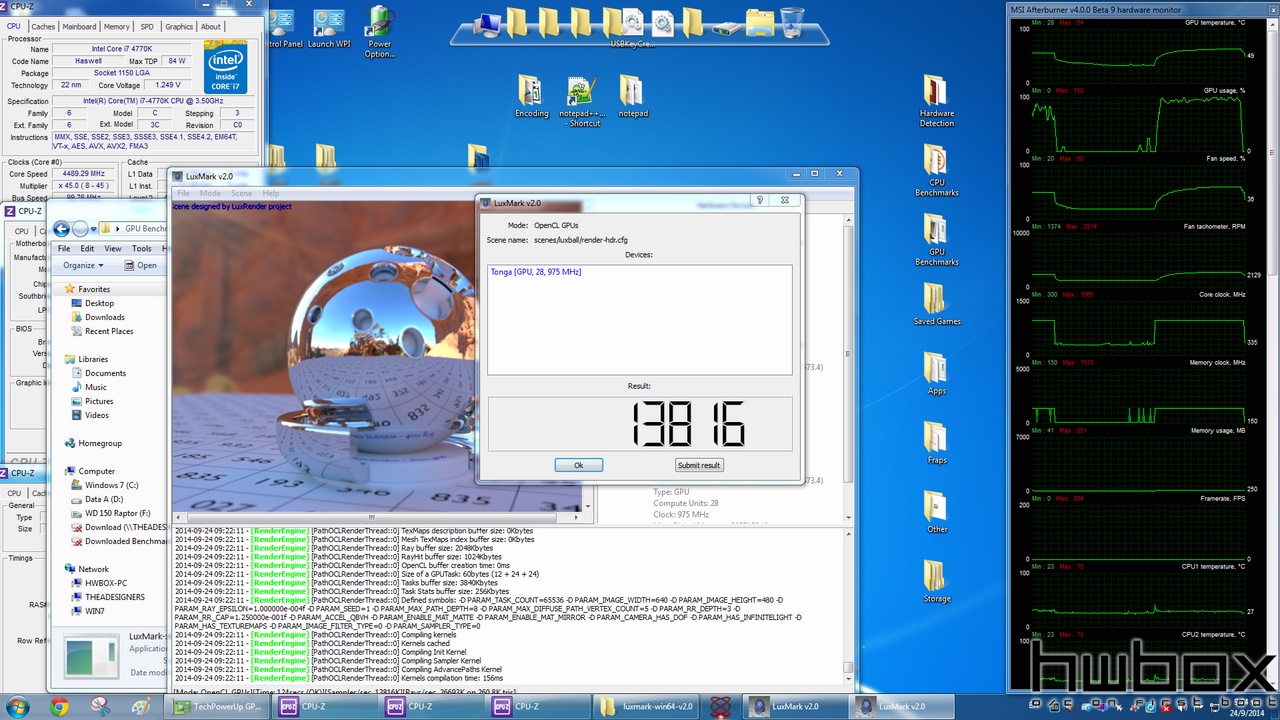Open the Apps folder on the desktop
The height and width of the screenshot is (720, 1280).
click(936, 374)
